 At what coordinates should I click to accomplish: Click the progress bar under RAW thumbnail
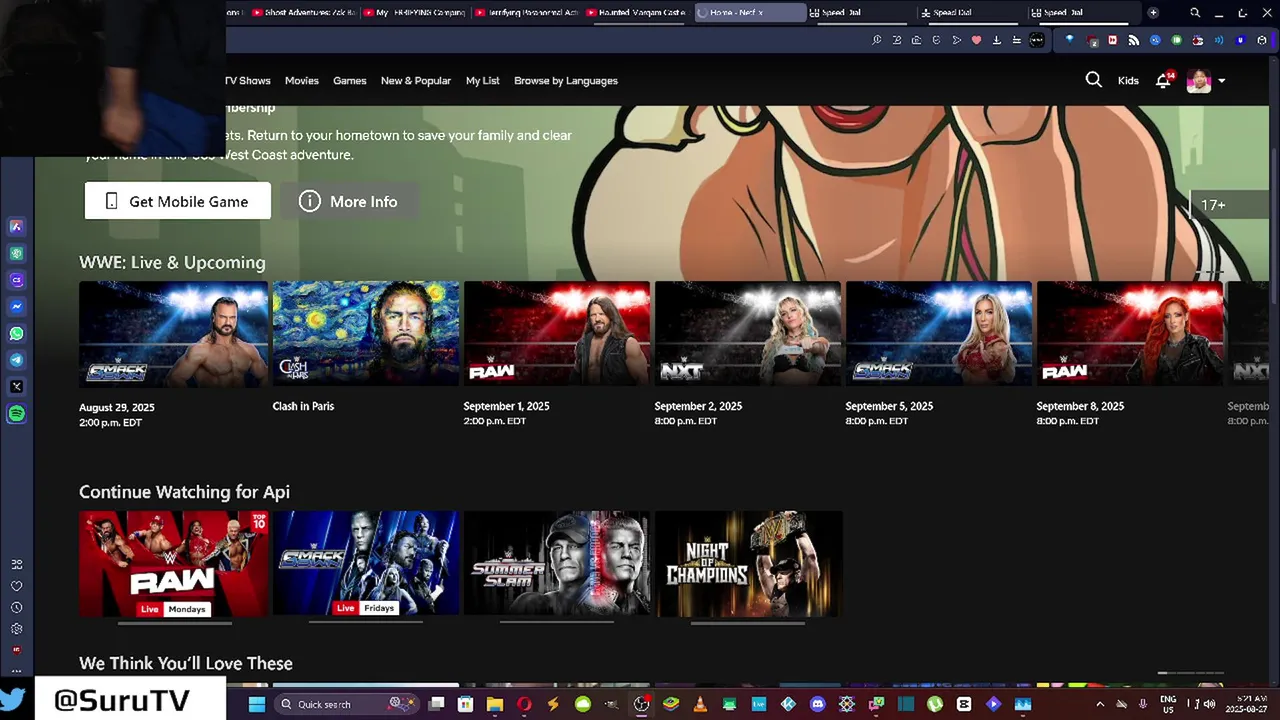[174, 623]
